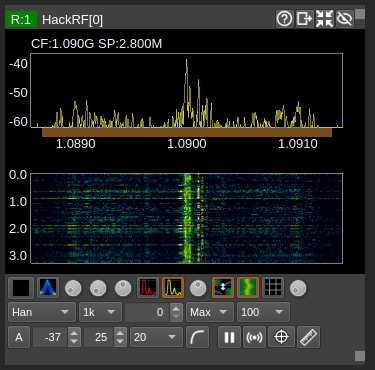Shrink the window with inward arrows icon
The height and width of the screenshot is (370, 375).
tap(324, 19)
